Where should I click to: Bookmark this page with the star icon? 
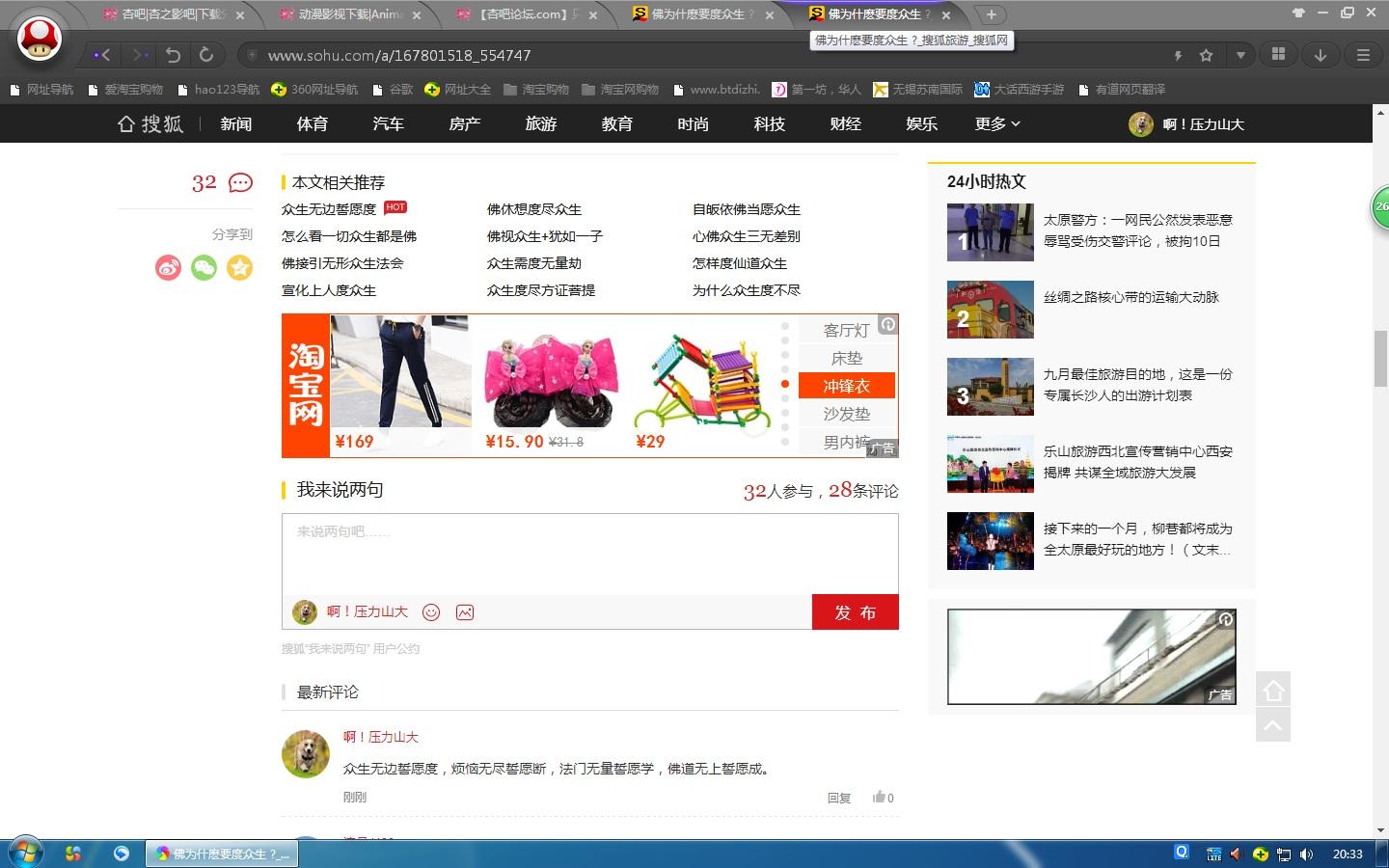(x=1206, y=55)
